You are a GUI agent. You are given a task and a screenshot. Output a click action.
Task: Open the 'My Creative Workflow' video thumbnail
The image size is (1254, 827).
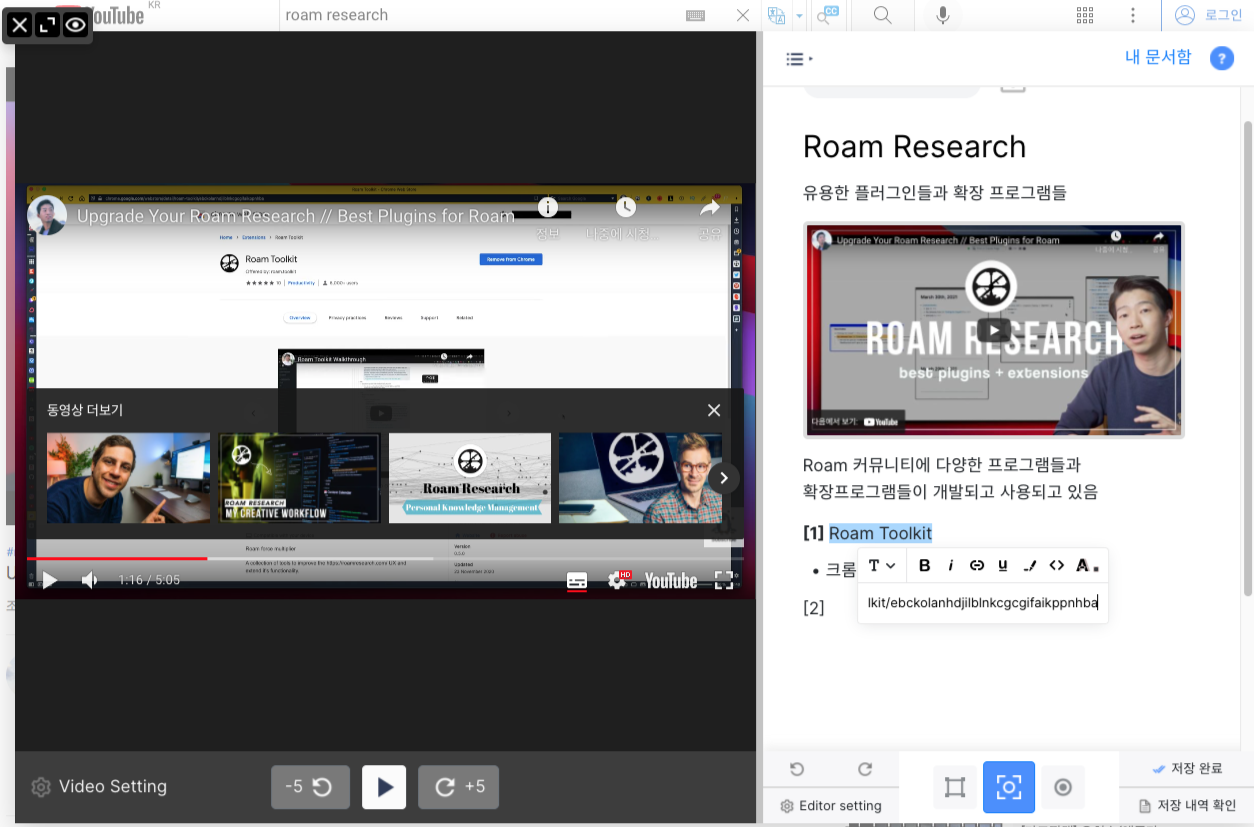pos(300,478)
